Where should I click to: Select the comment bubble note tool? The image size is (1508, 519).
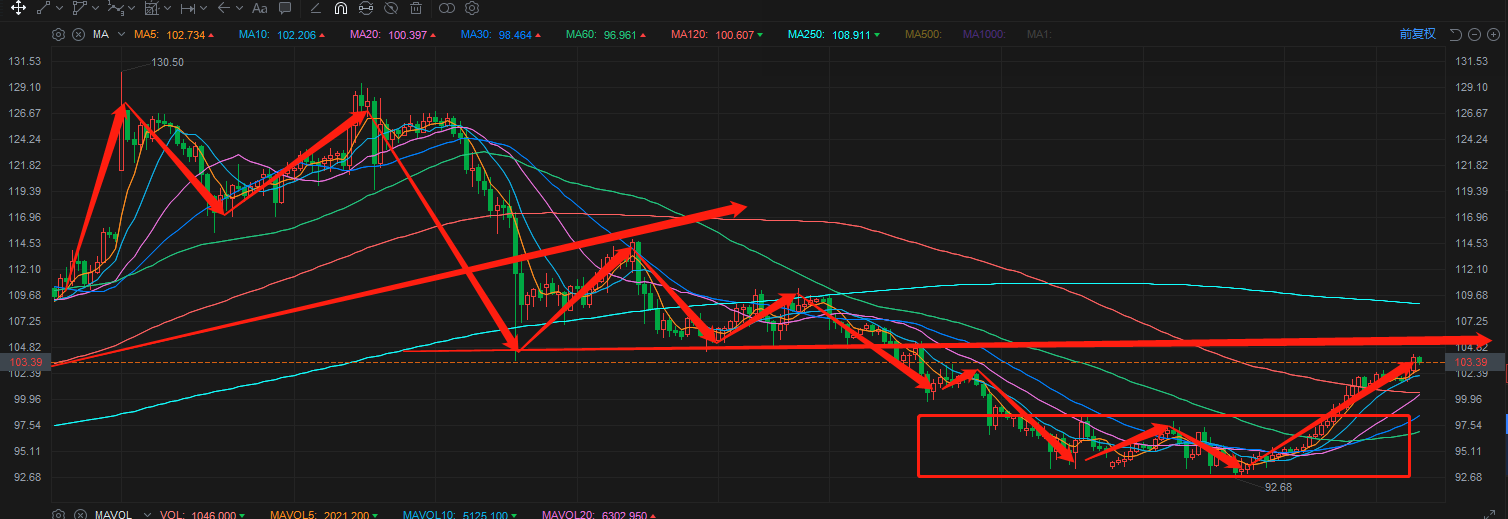(x=286, y=8)
